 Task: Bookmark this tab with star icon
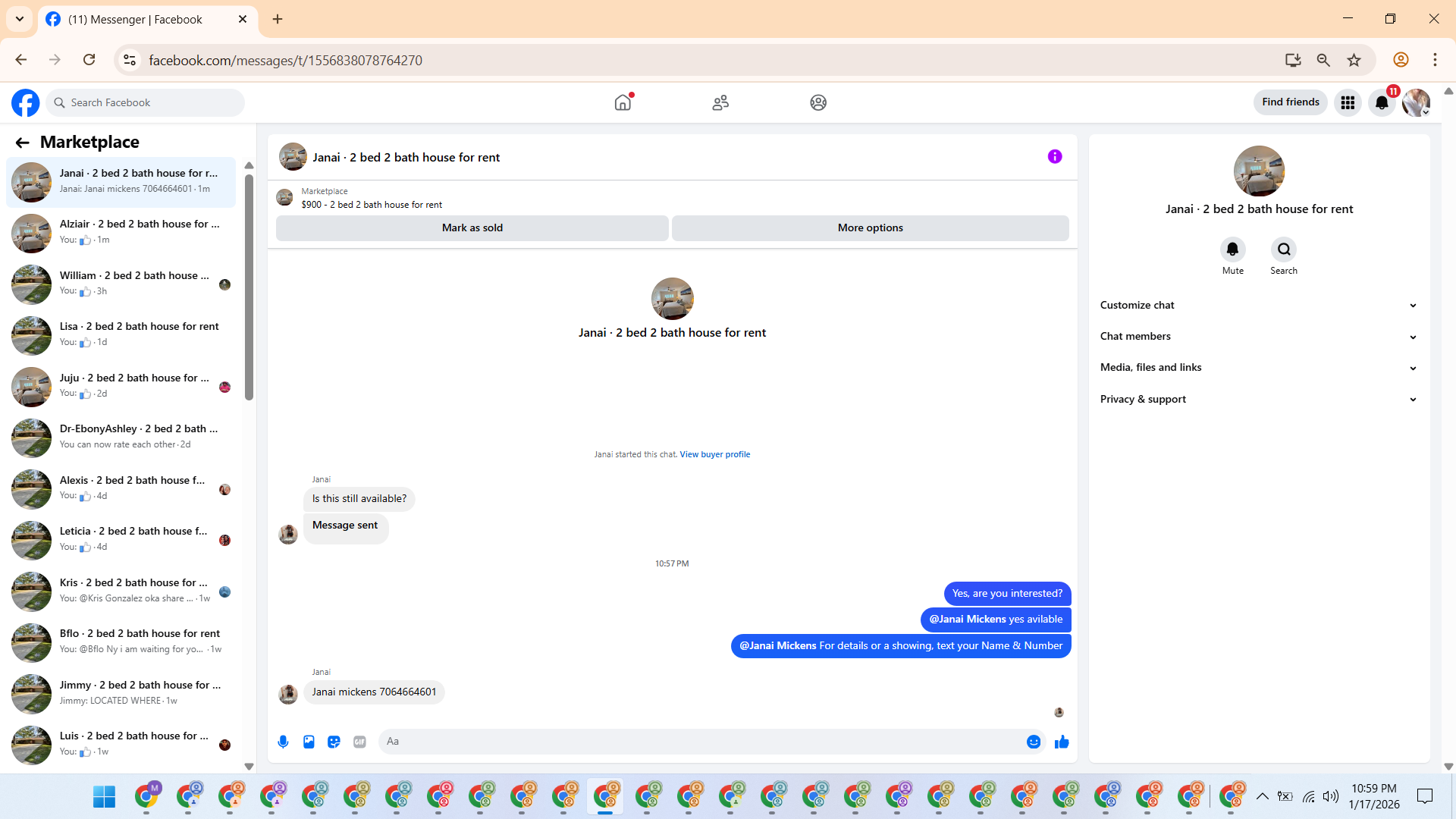pyautogui.click(x=1354, y=60)
